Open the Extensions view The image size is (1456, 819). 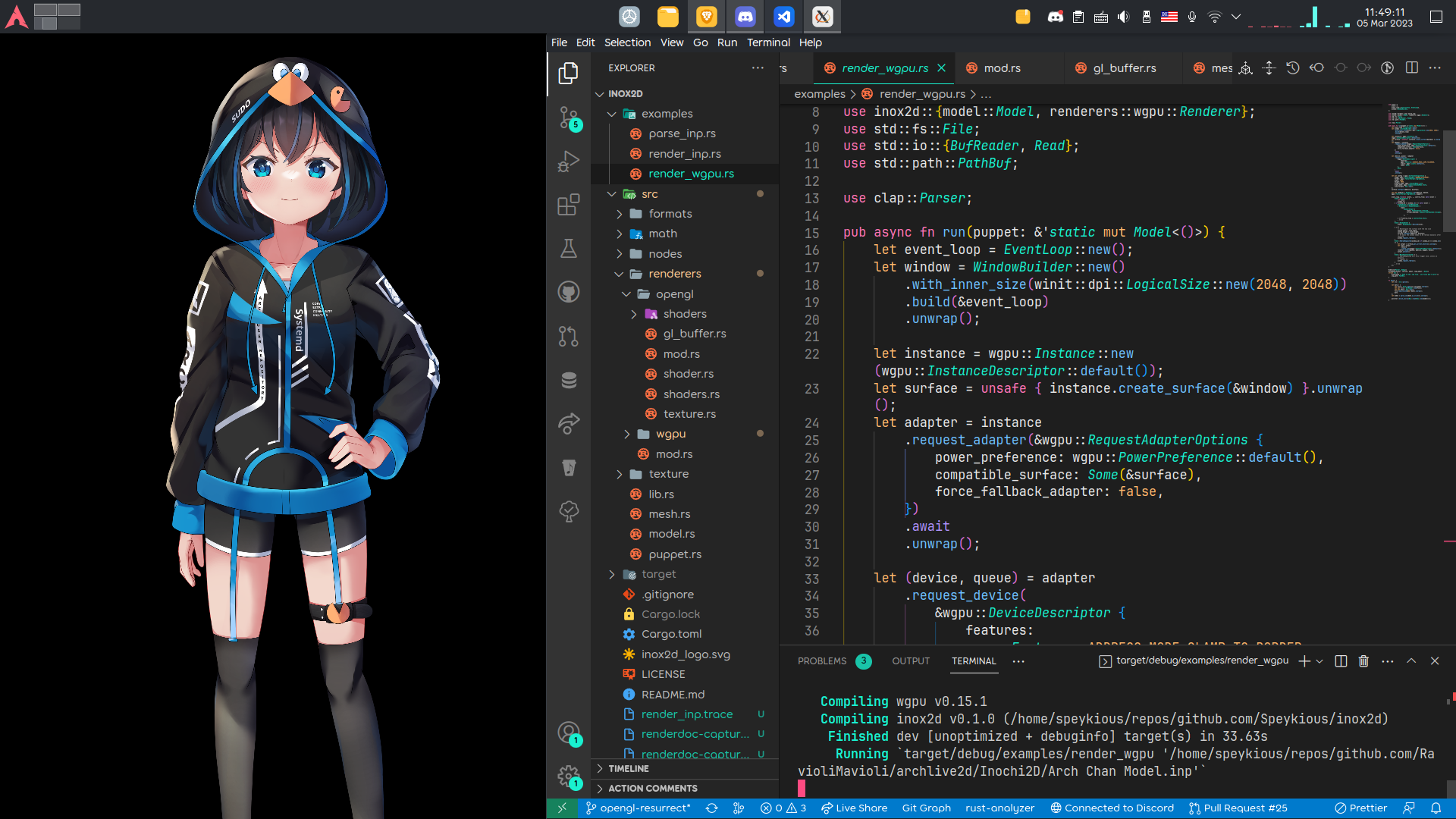point(568,205)
